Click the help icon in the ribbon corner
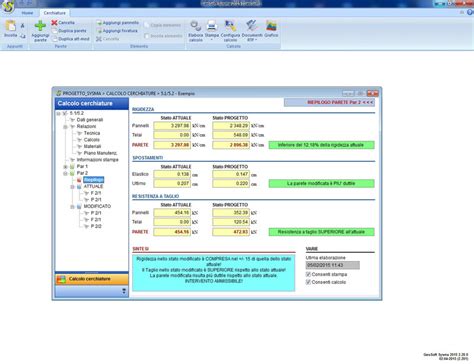The height and width of the screenshot is (364, 474). 470,12
